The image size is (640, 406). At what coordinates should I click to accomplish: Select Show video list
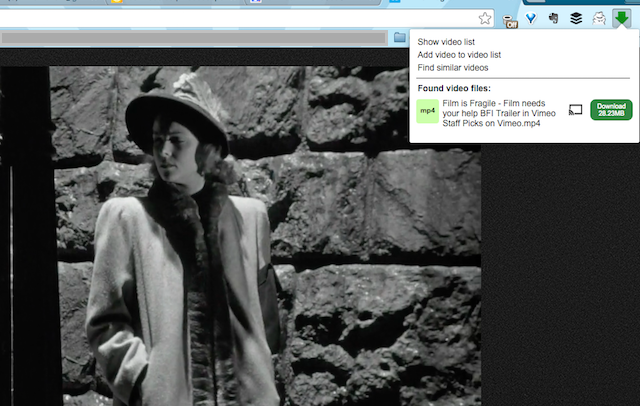coord(446,42)
